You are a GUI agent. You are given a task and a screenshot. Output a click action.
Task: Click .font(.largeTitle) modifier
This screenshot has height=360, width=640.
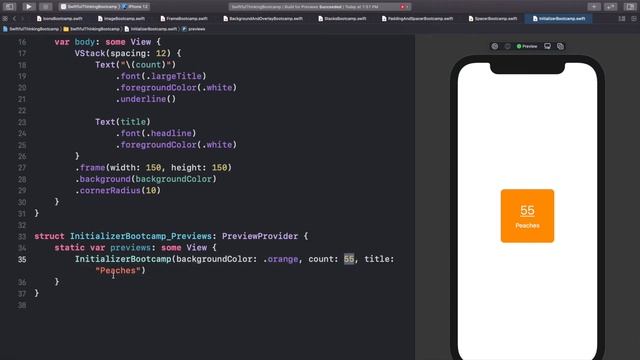161,76
